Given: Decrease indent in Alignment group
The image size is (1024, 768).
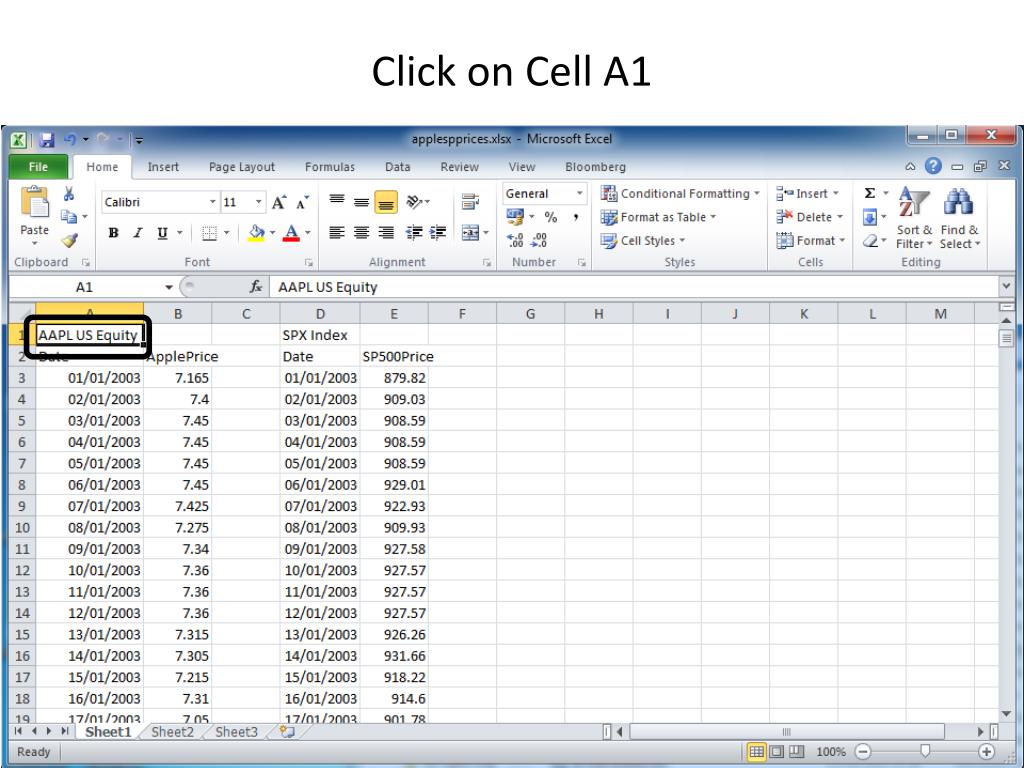Looking at the screenshot, I should (x=413, y=232).
